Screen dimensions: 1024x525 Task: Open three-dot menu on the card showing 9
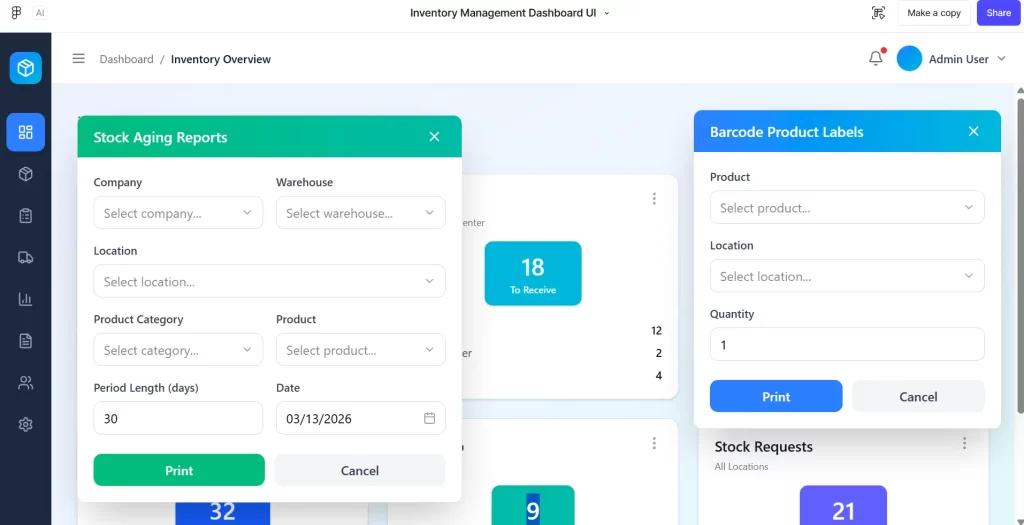click(x=654, y=443)
